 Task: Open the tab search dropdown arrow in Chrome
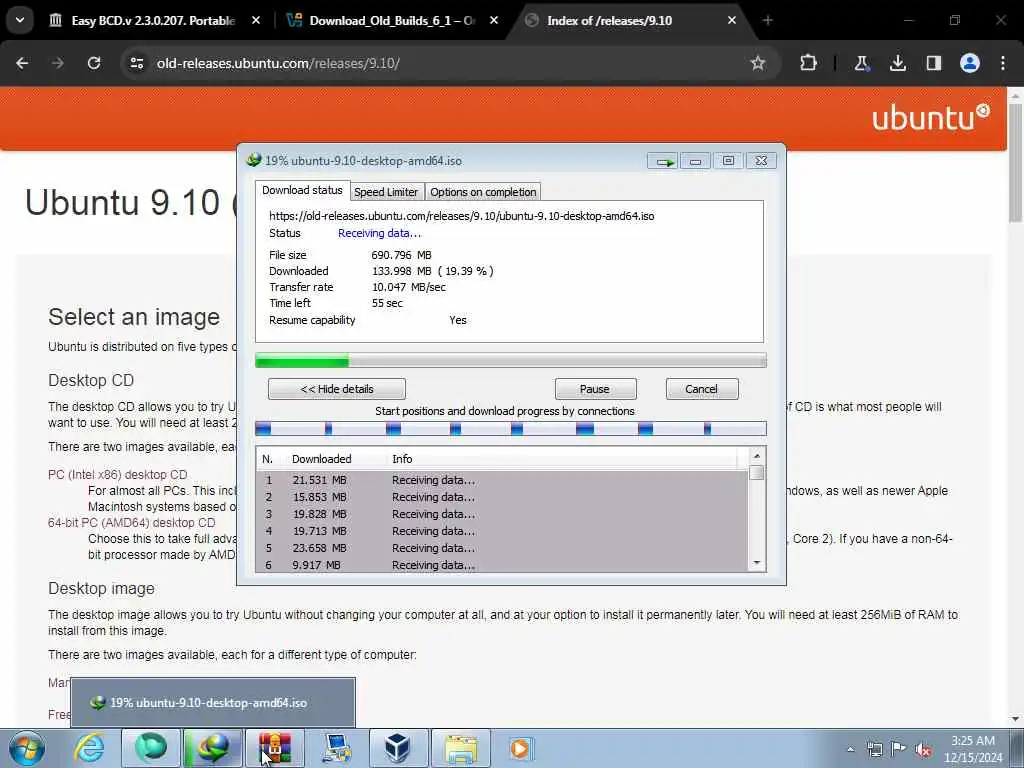20,20
